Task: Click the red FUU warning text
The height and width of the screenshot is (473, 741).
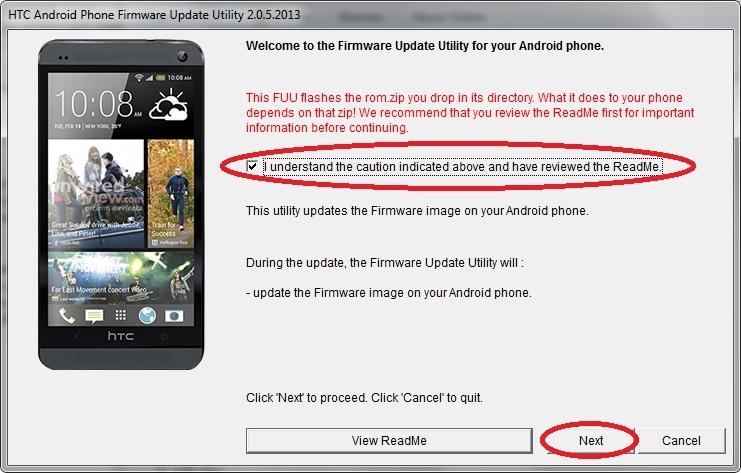Action: coord(470,112)
